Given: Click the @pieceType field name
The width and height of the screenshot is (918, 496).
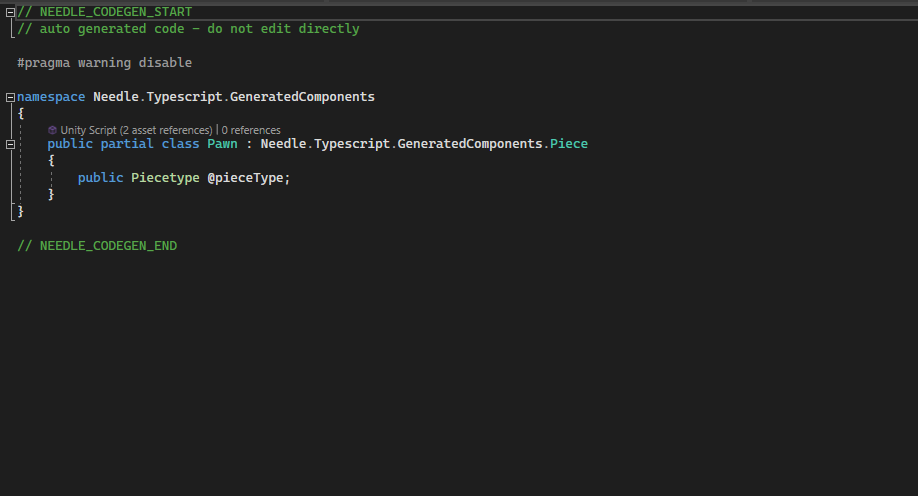Looking at the screenshot, I should tap(248, 178).
